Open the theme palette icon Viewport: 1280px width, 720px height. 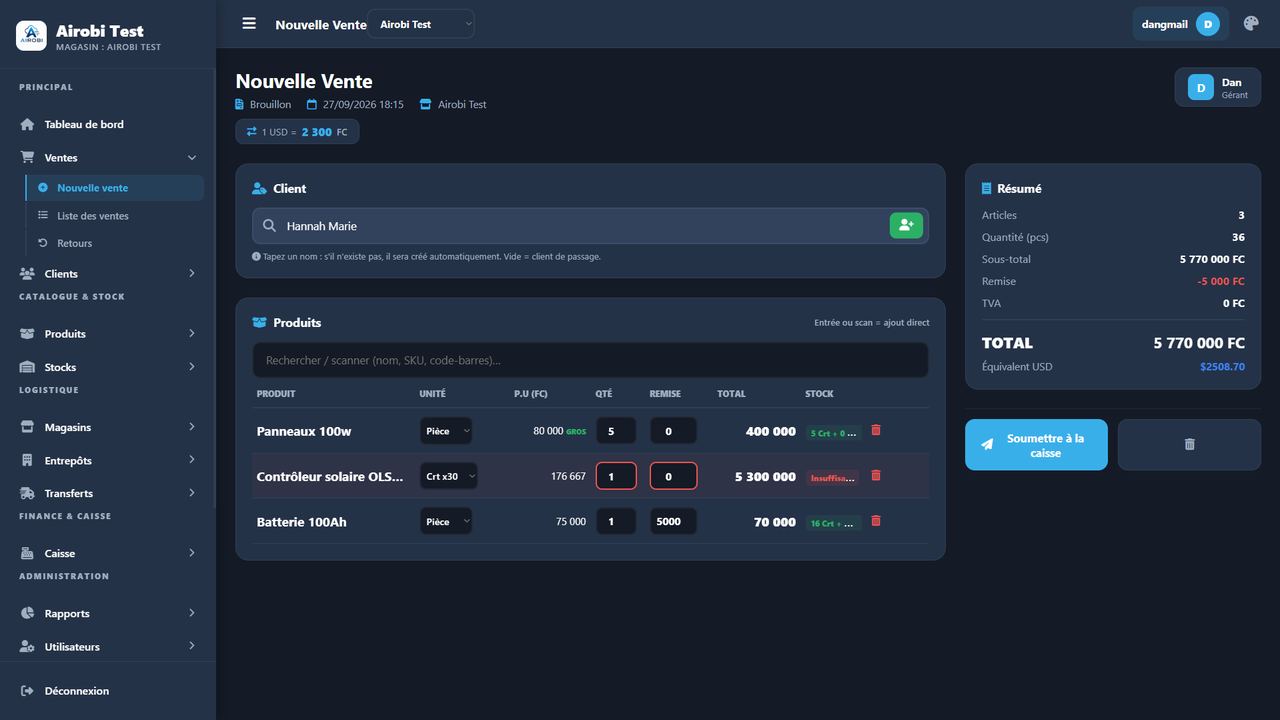click(1251, 24)
